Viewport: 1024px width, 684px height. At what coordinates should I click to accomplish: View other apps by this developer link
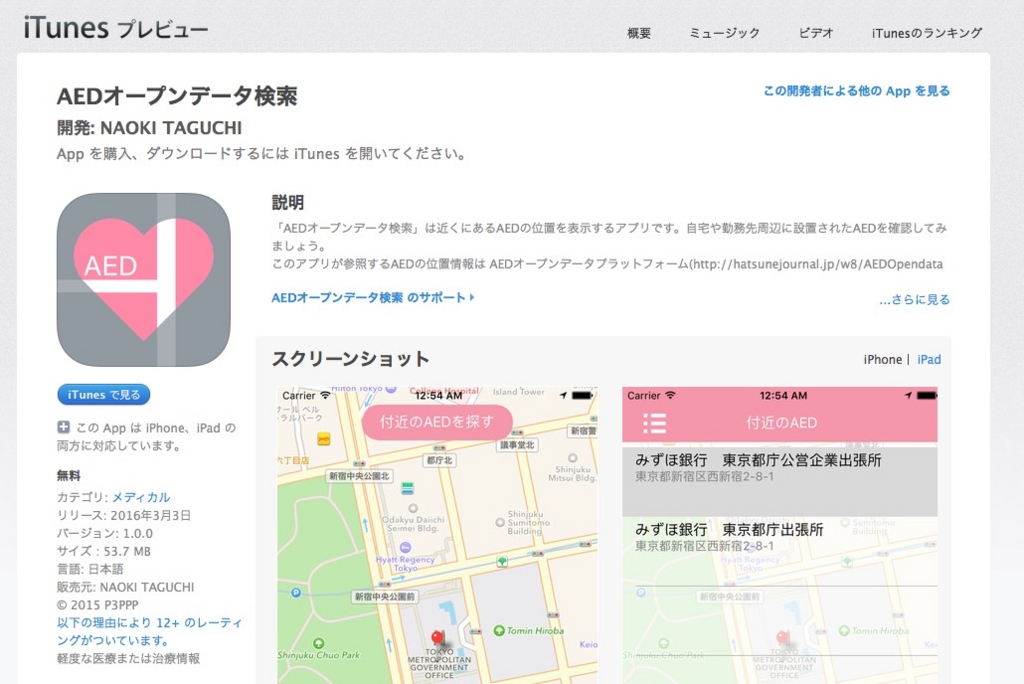tap(856, 91)
